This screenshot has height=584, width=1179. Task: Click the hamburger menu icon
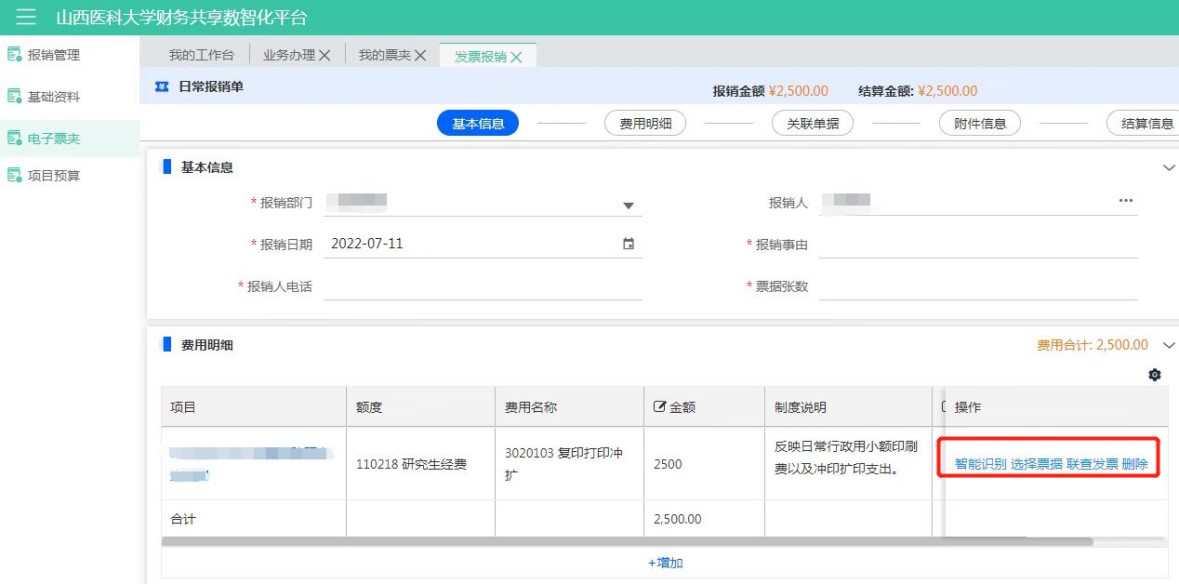click(x=26, y=17)
